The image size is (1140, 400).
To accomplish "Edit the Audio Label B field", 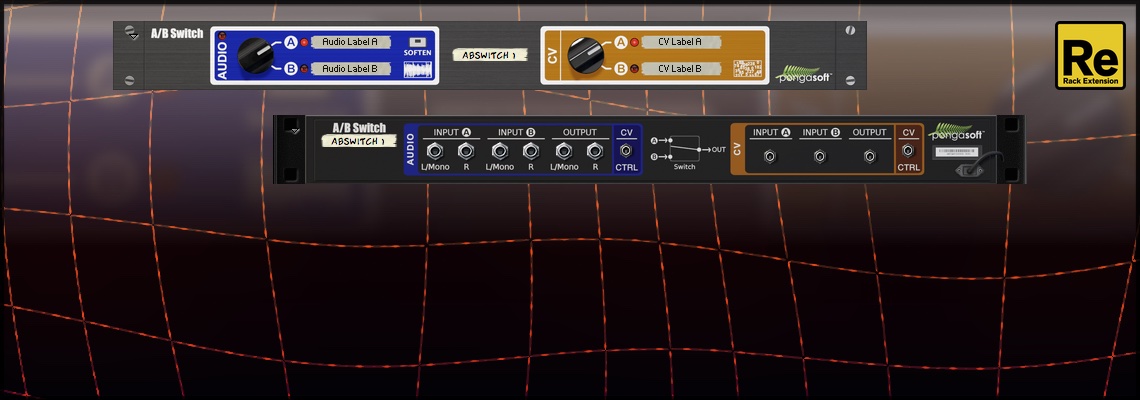I will 350,69.
